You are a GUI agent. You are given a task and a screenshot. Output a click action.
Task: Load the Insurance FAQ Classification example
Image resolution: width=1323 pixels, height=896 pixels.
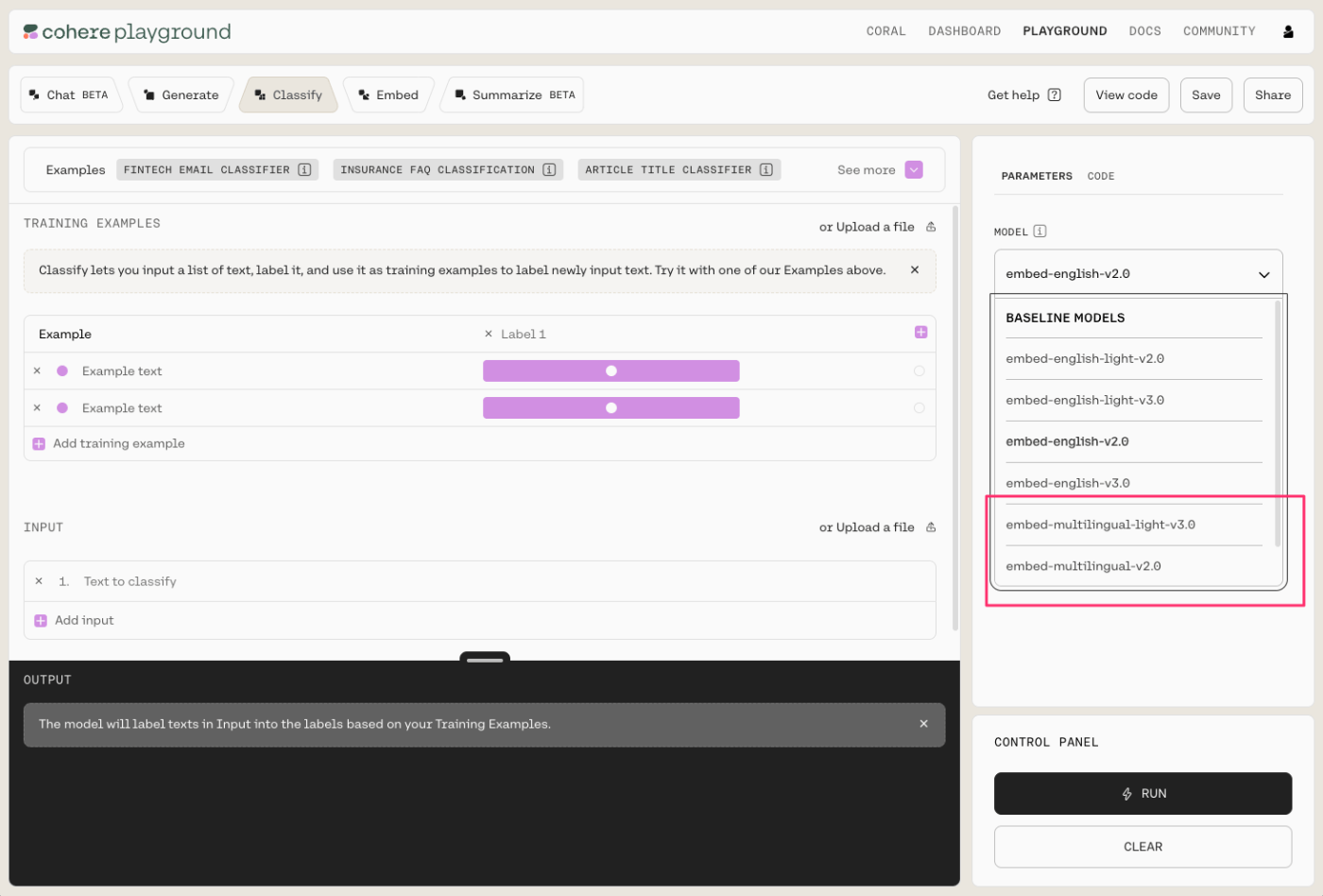click(x=448, y=170)
